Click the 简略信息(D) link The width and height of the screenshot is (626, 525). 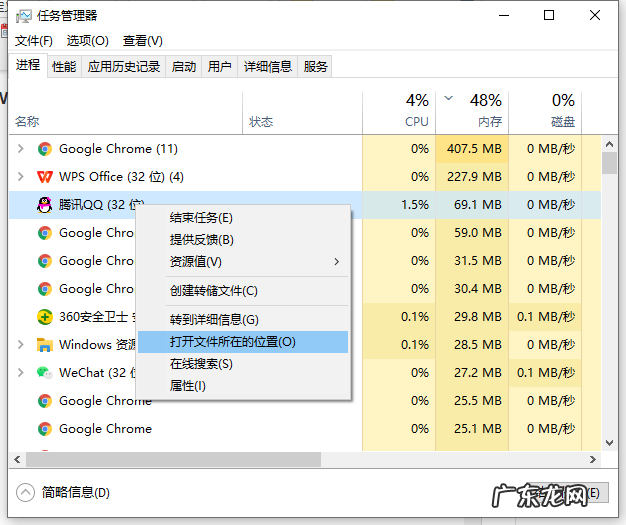(x=75, y=492)
